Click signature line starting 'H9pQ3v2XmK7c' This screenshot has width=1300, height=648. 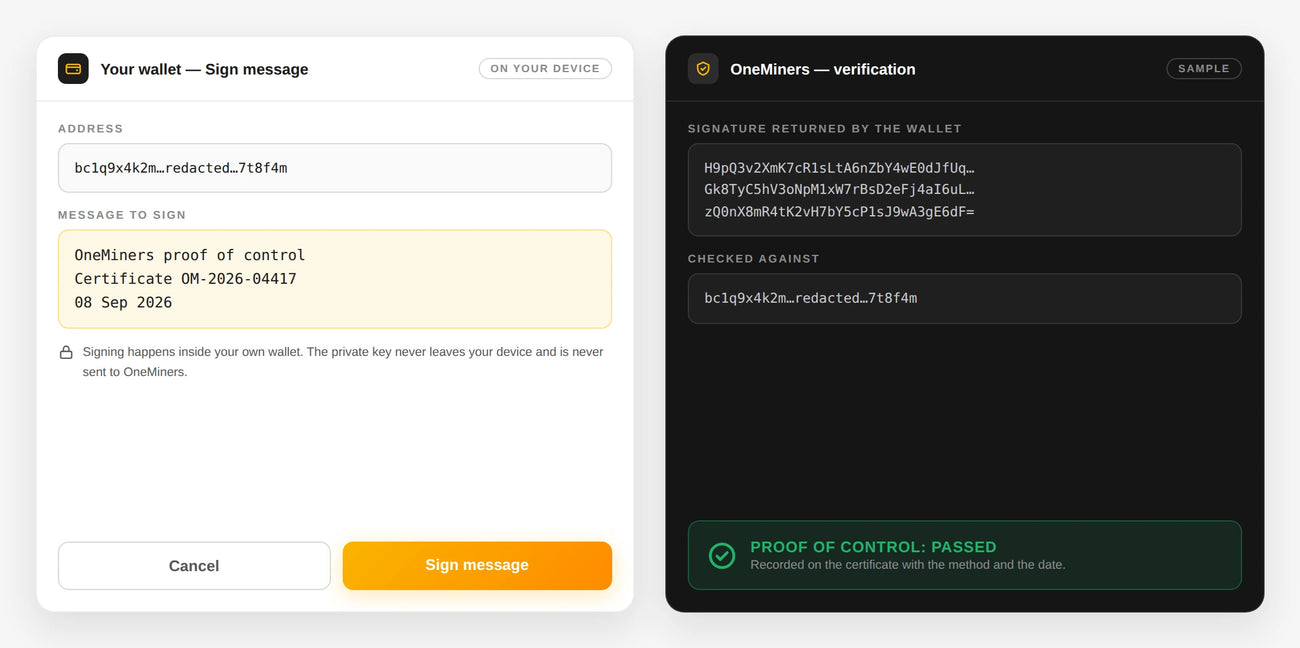tap(839, 168)
